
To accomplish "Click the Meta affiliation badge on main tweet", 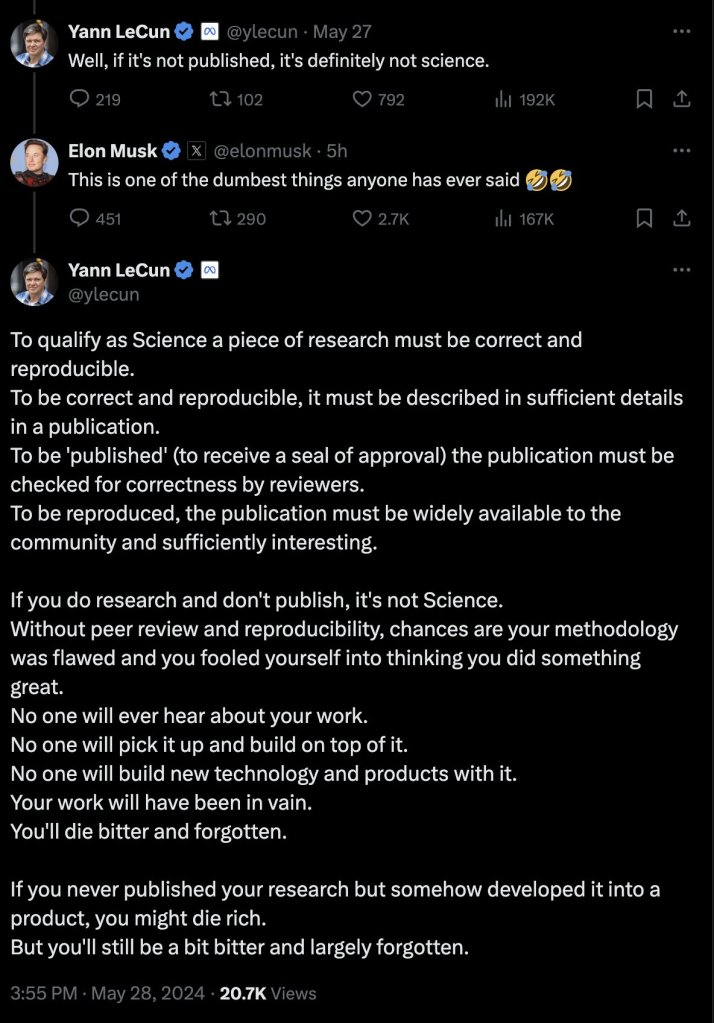I will pos(210,270).
